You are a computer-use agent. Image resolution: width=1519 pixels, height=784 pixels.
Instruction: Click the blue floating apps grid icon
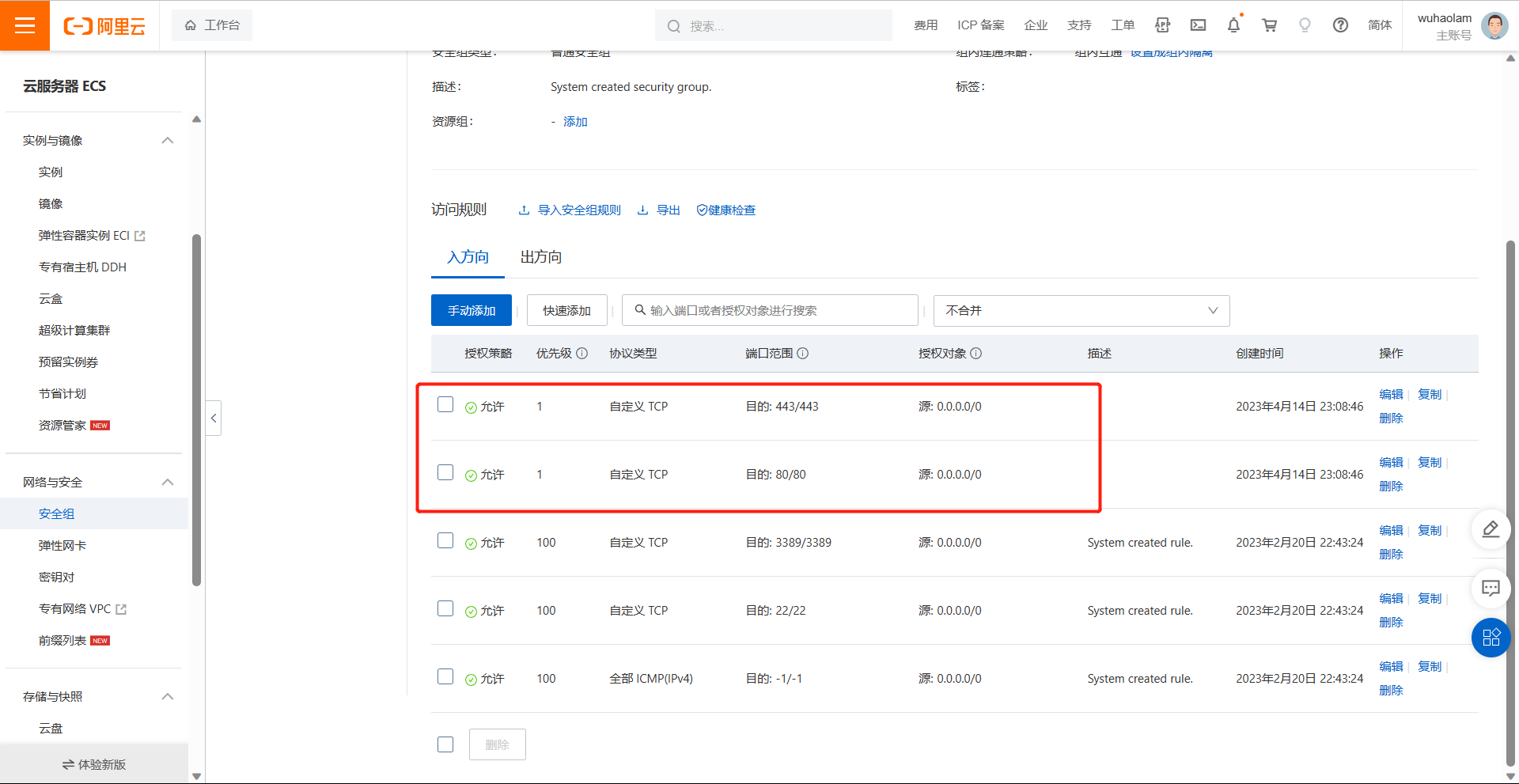(x=1491, y=638)
